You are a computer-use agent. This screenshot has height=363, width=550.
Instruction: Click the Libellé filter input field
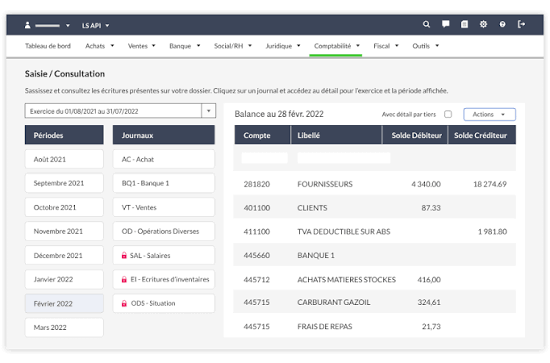pos(344,158)
